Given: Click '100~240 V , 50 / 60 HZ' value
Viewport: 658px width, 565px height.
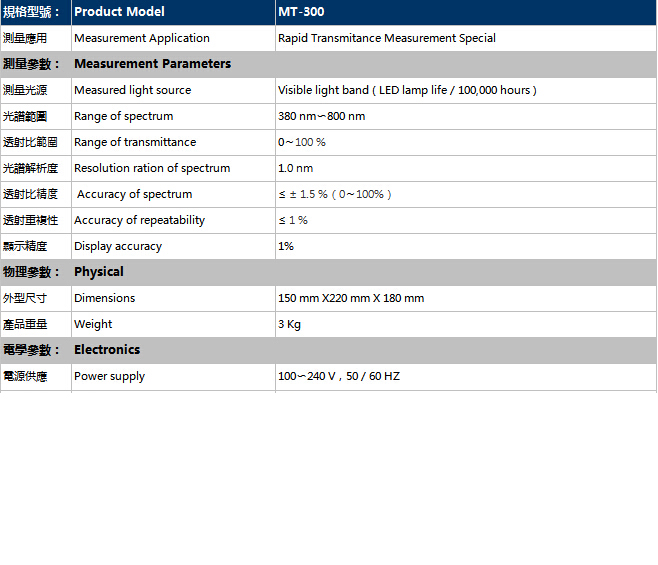Looking at the screenshot, I should pyautogui.click(x=339, y=377).
